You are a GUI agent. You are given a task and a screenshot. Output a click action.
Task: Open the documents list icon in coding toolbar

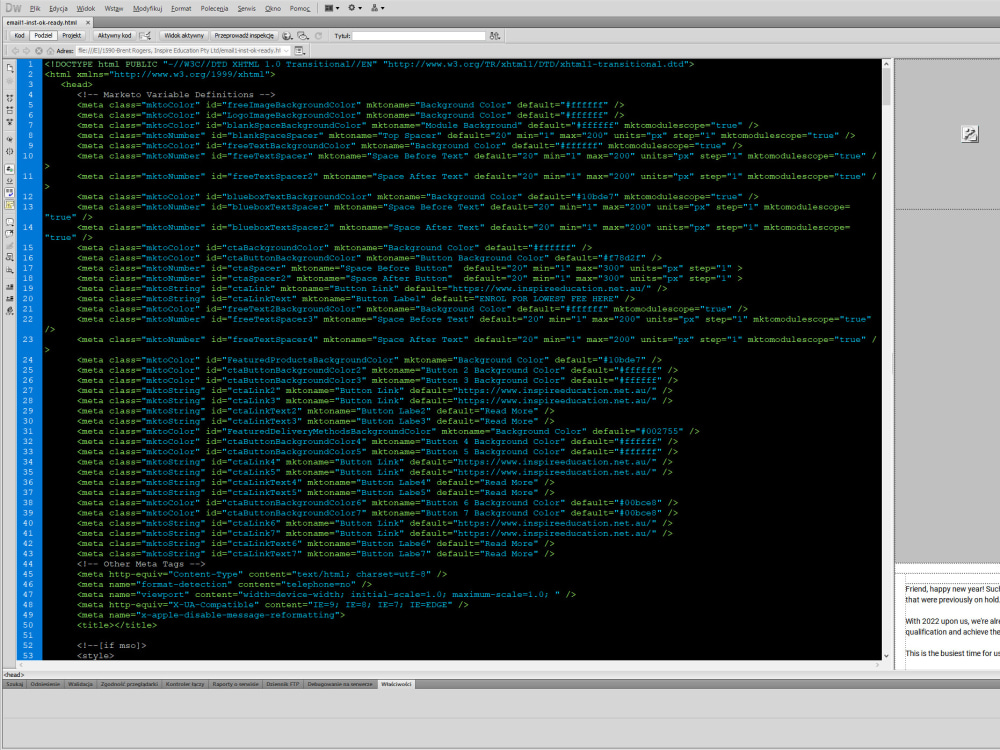point(10,68)
